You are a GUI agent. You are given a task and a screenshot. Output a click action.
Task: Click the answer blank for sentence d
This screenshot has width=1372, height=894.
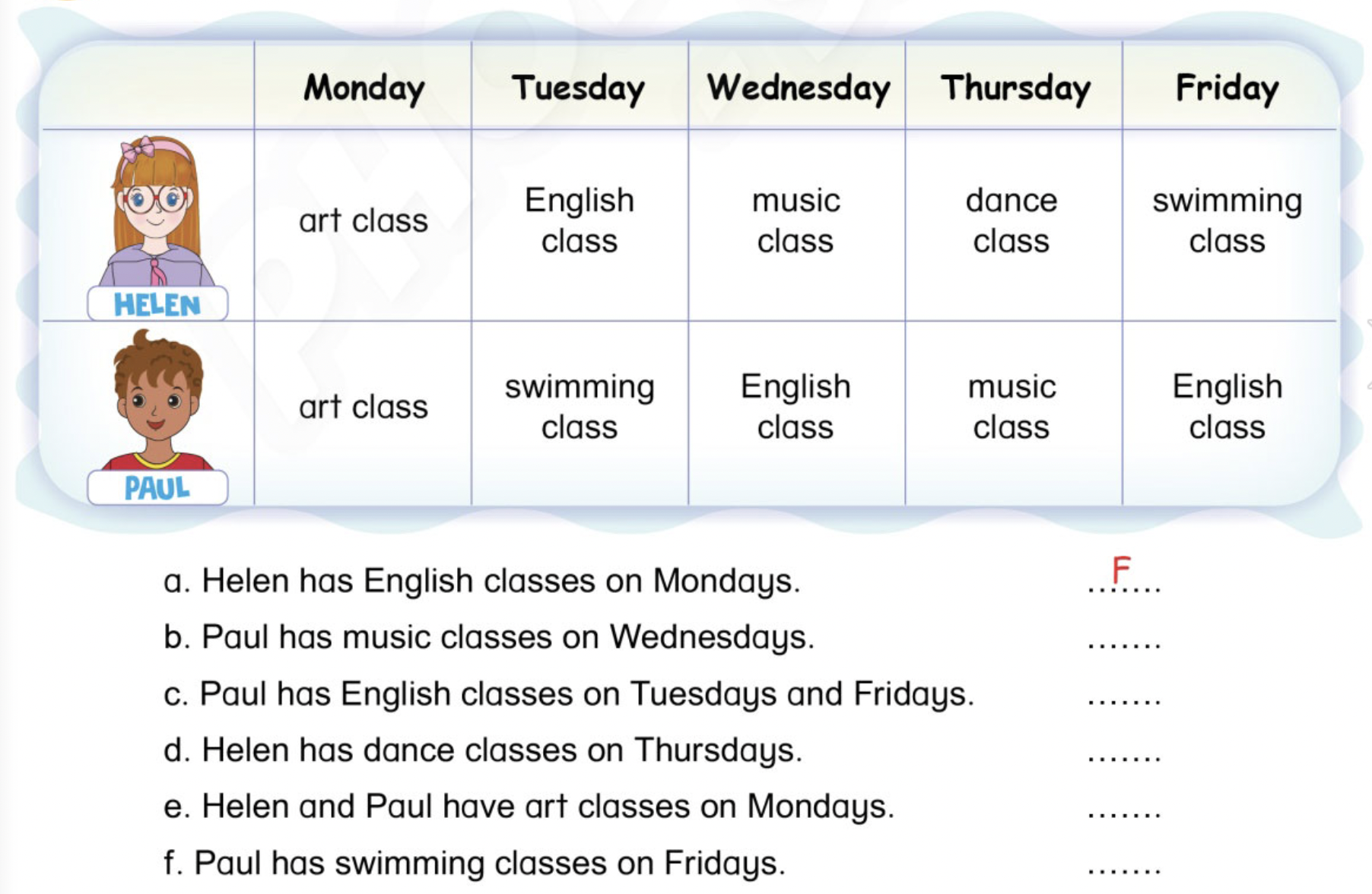pos(1123,756)
